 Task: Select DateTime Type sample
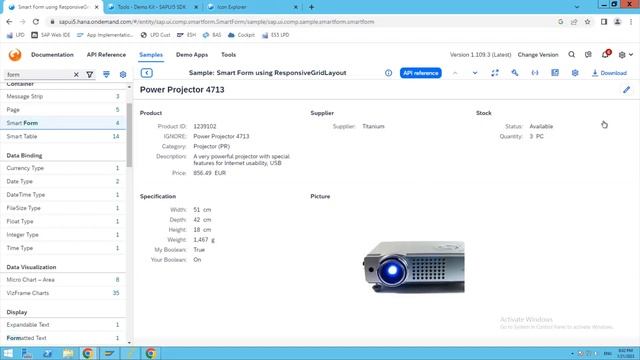coord(63,195)
